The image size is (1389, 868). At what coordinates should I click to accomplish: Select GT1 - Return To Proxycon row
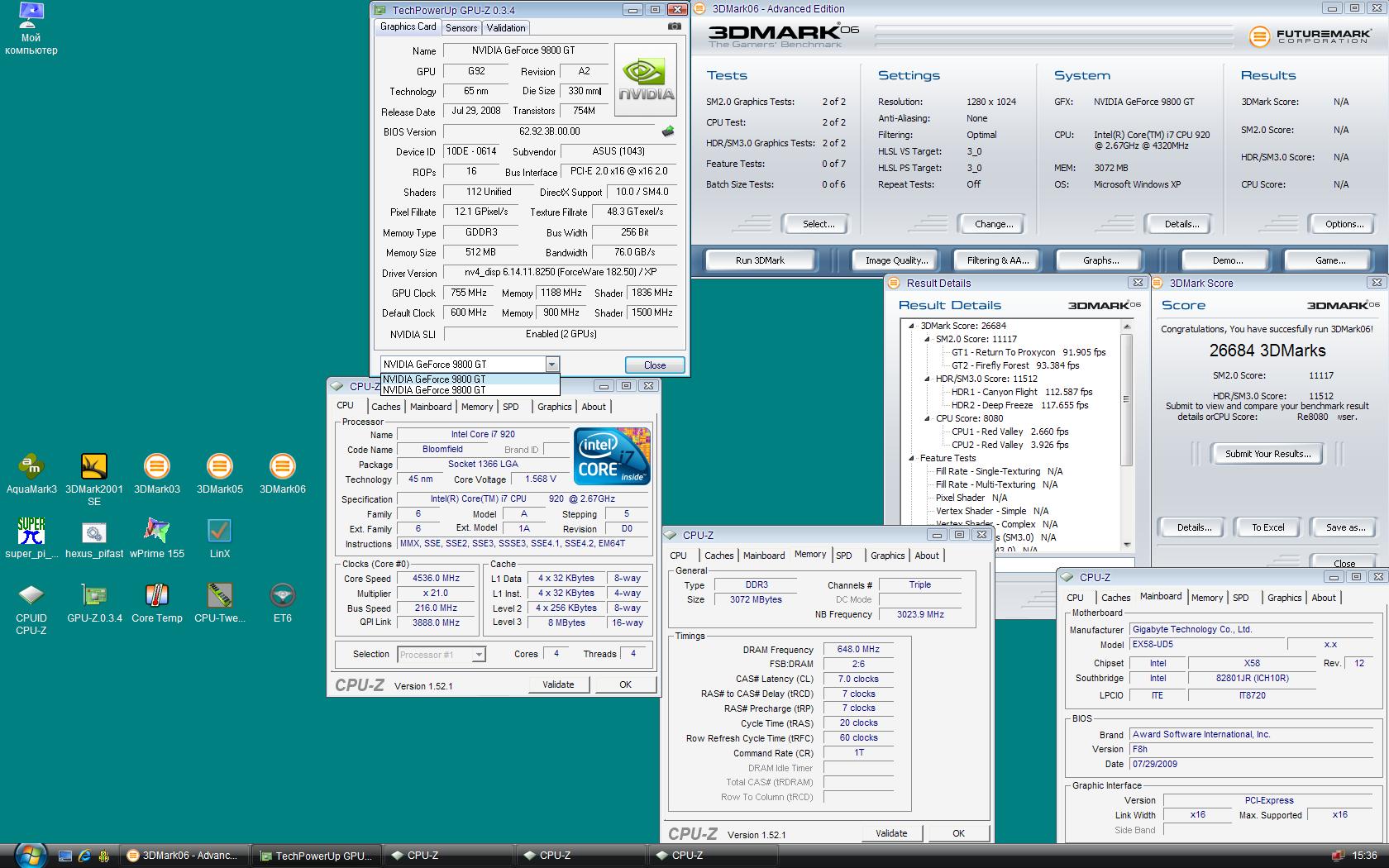pyautogui.click(x=1028, y=352)
